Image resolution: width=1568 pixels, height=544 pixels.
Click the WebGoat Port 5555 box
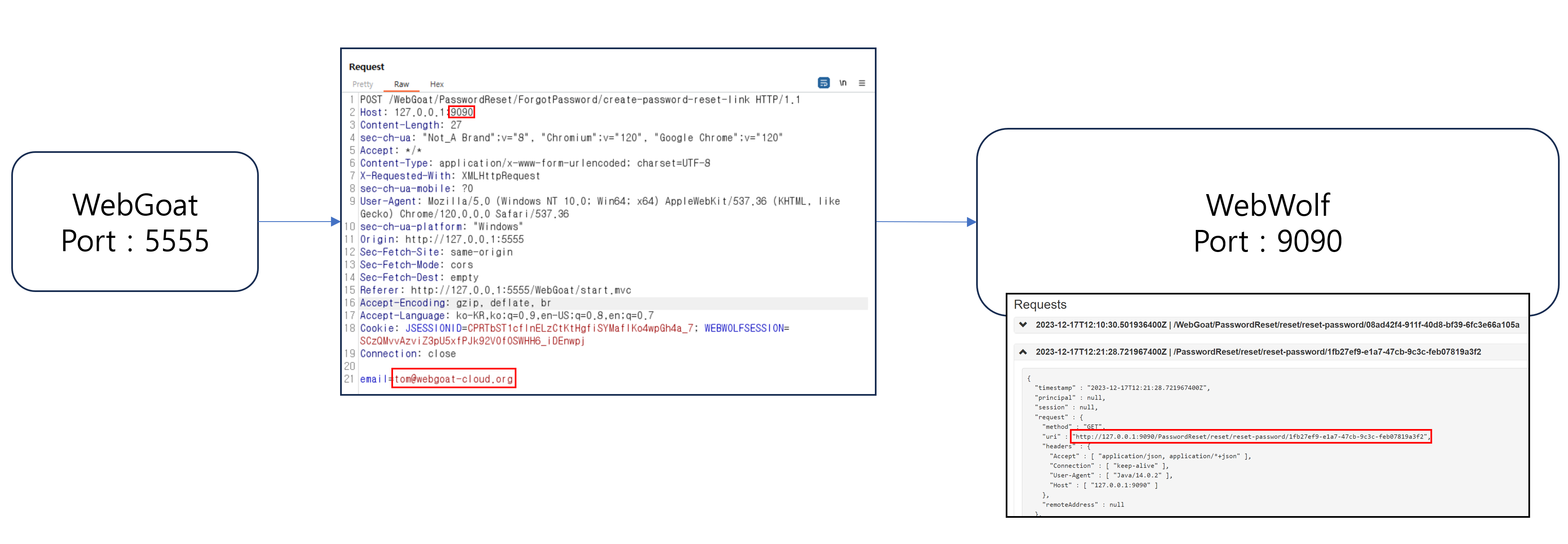click(x=135, y=222)
